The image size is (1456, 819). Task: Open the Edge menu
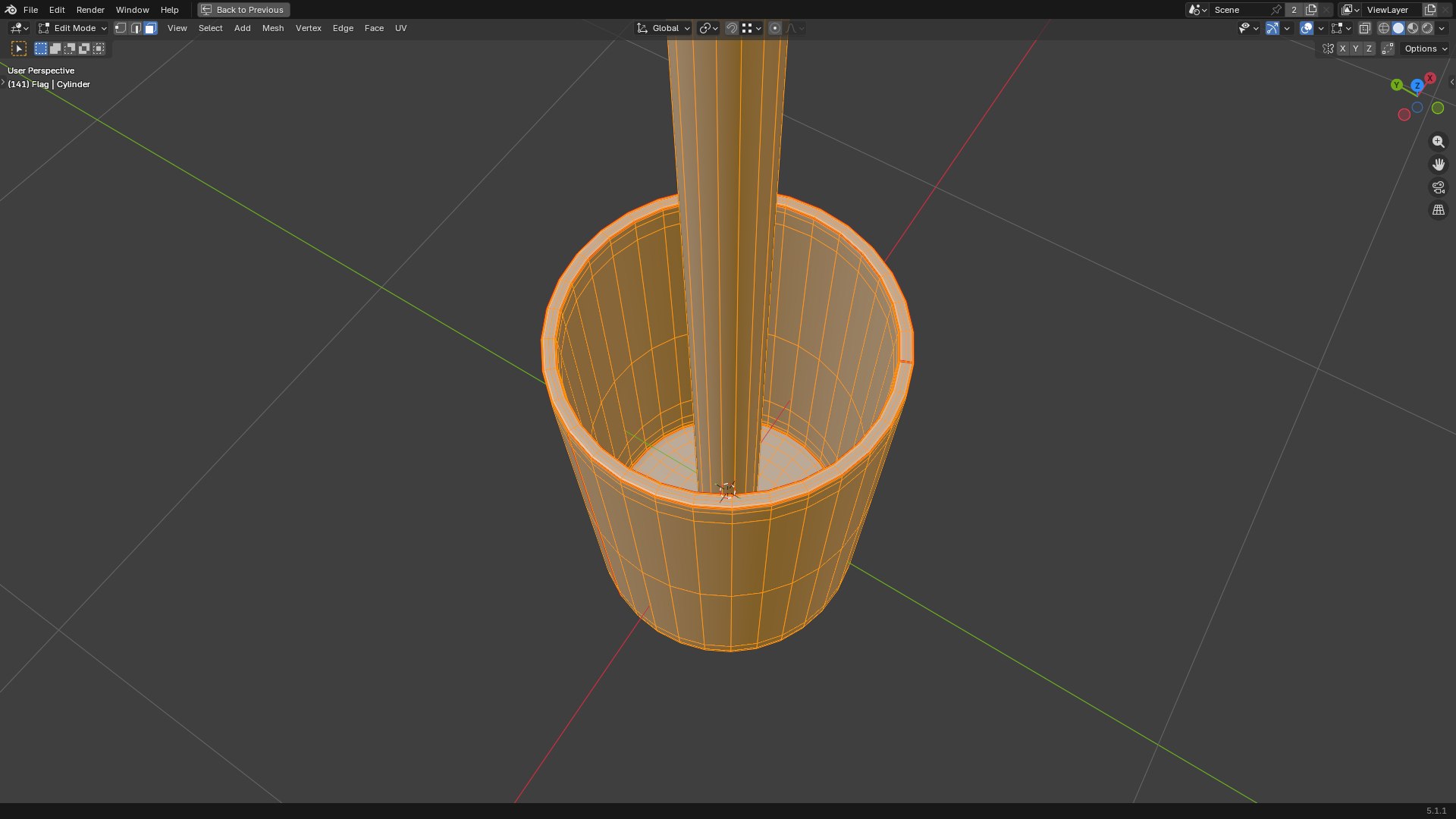point(343,28)
